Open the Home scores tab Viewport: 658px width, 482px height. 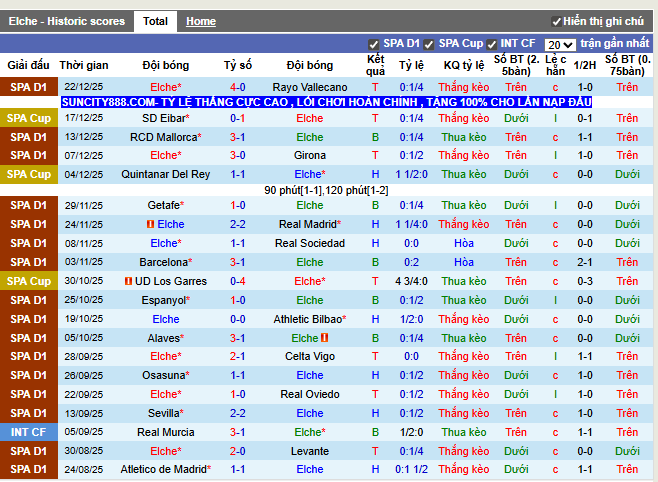coord(201,21)
